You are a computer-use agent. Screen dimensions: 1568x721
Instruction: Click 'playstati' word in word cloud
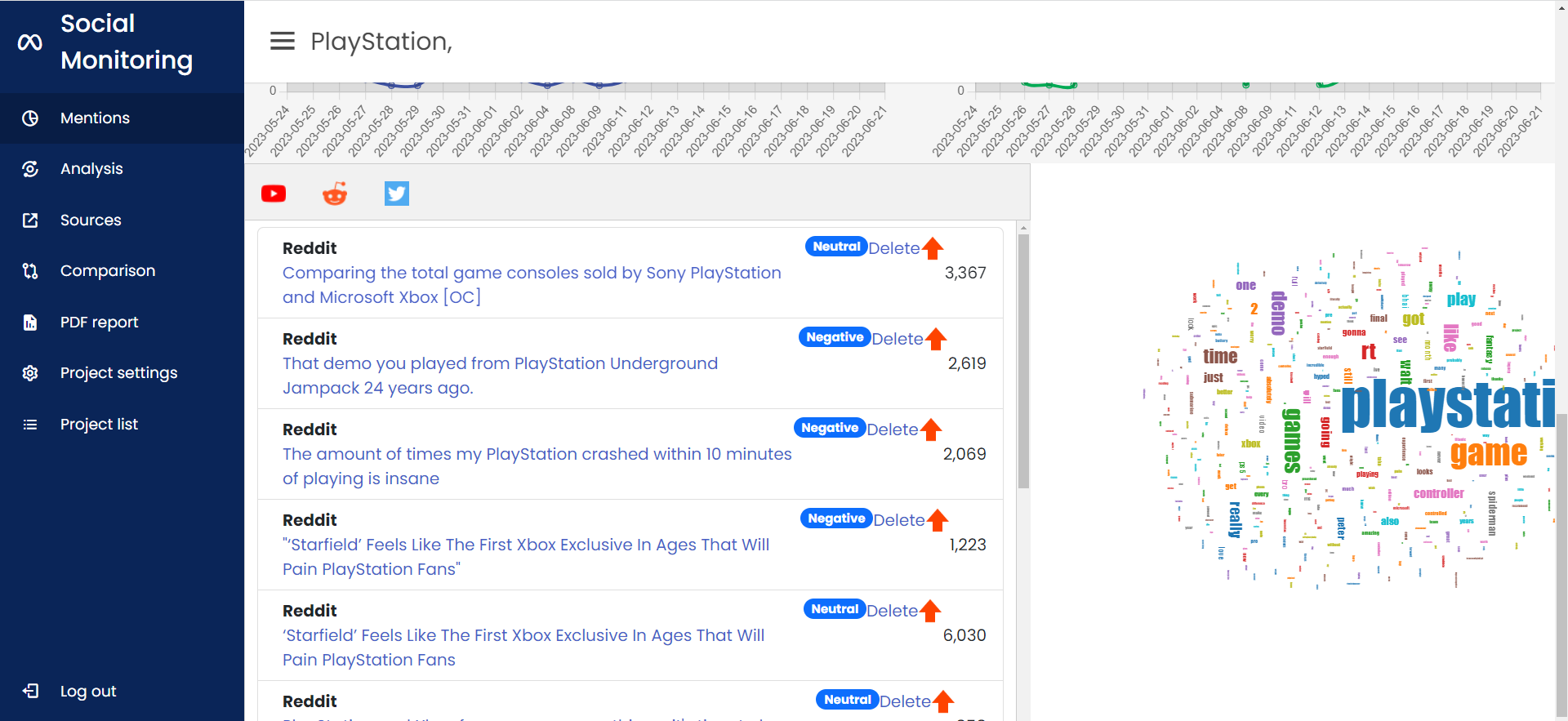pyautogui.click(x=1448, y=405)
